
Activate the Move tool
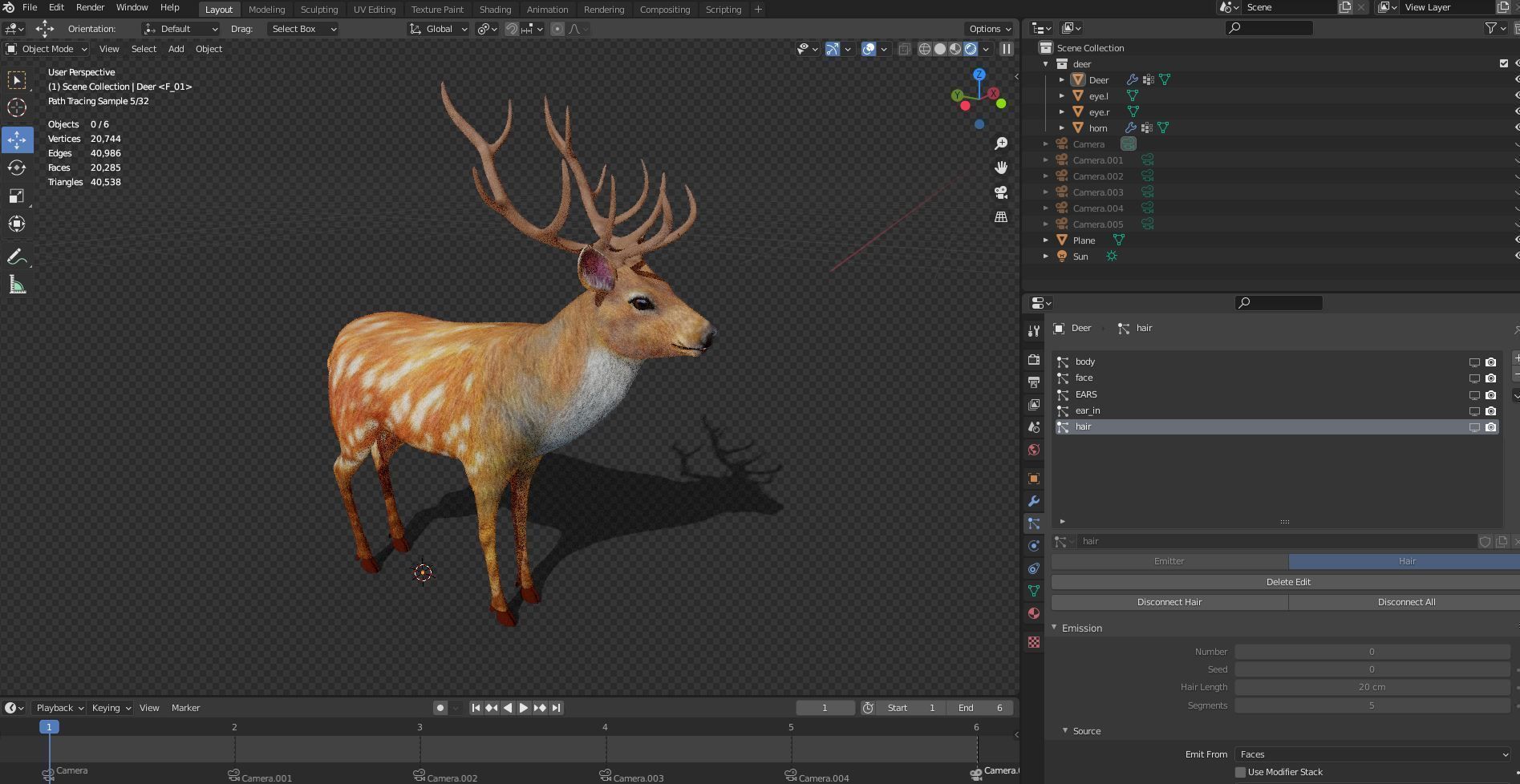click(x=17, y=139)
